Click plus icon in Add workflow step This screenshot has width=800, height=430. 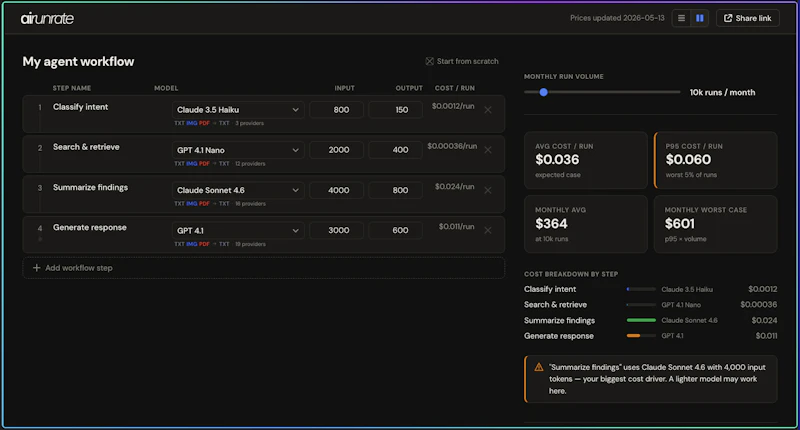36,268
